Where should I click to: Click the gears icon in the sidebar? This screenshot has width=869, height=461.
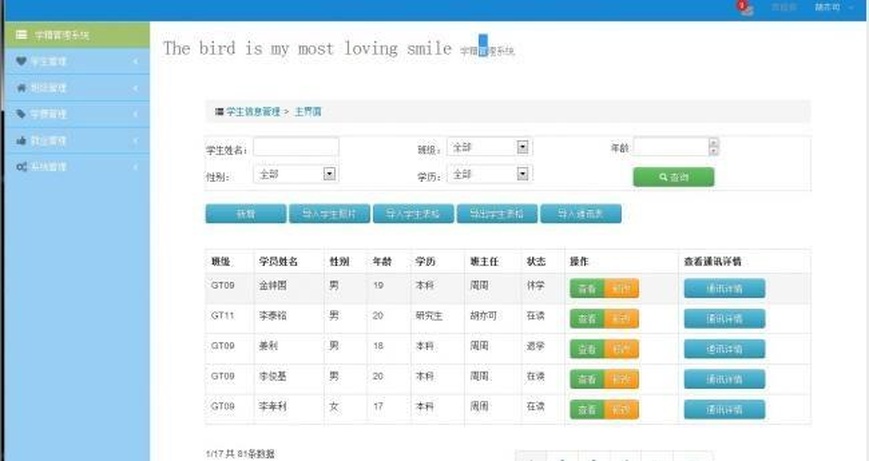coord(22,167)
